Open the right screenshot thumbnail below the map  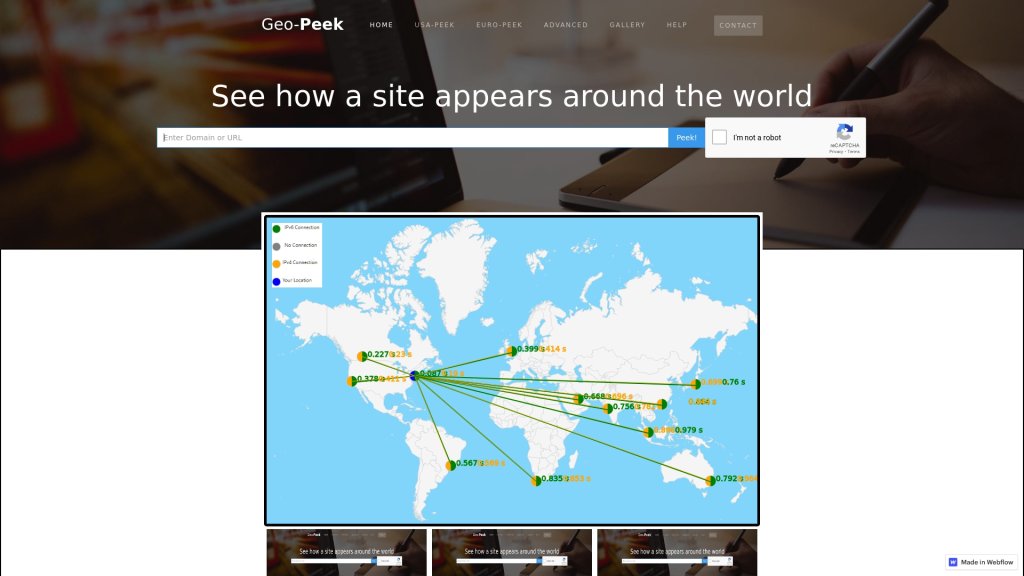pos(677,552)
